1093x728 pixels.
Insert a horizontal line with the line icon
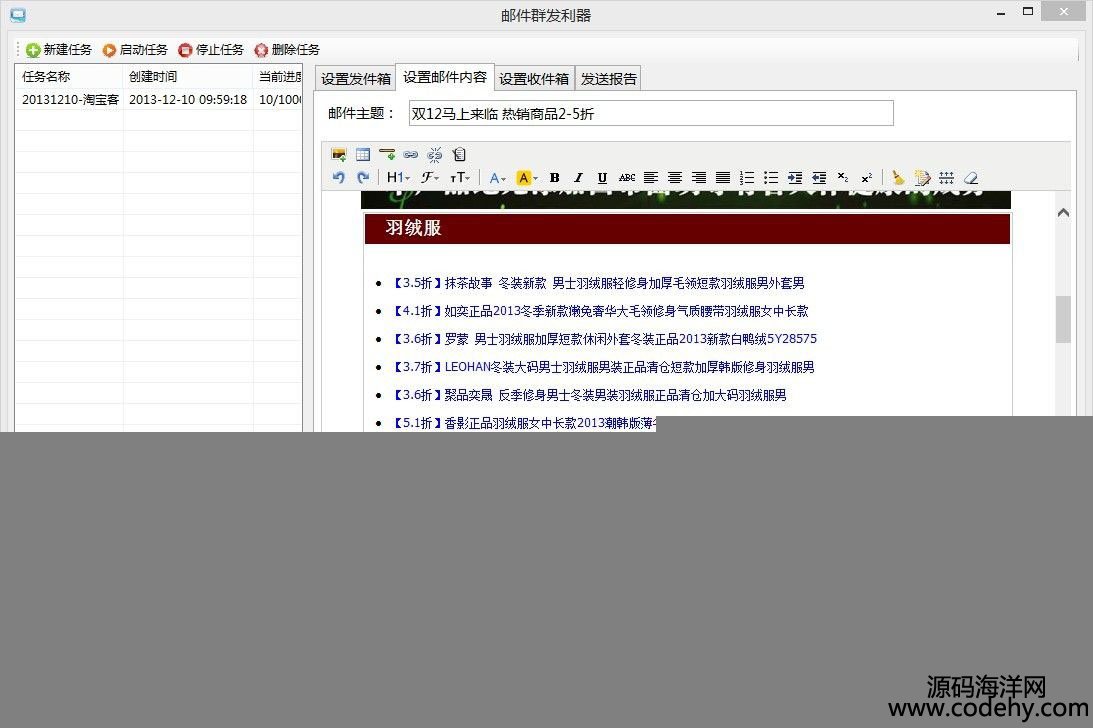387,154
